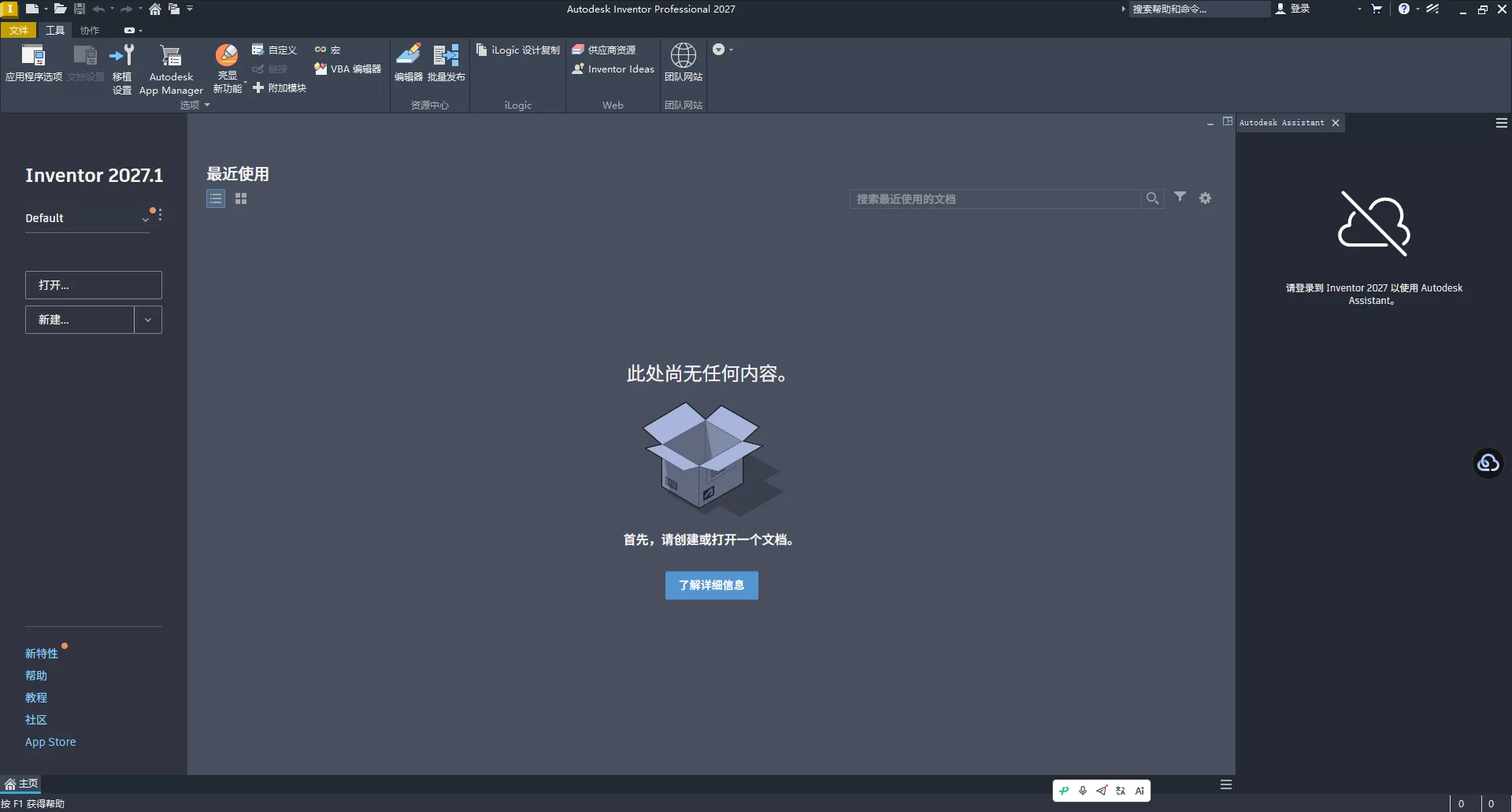This screenshot has width=1512, height=812.
Task: Open 帮助 link
Action: tap(36, 676)
